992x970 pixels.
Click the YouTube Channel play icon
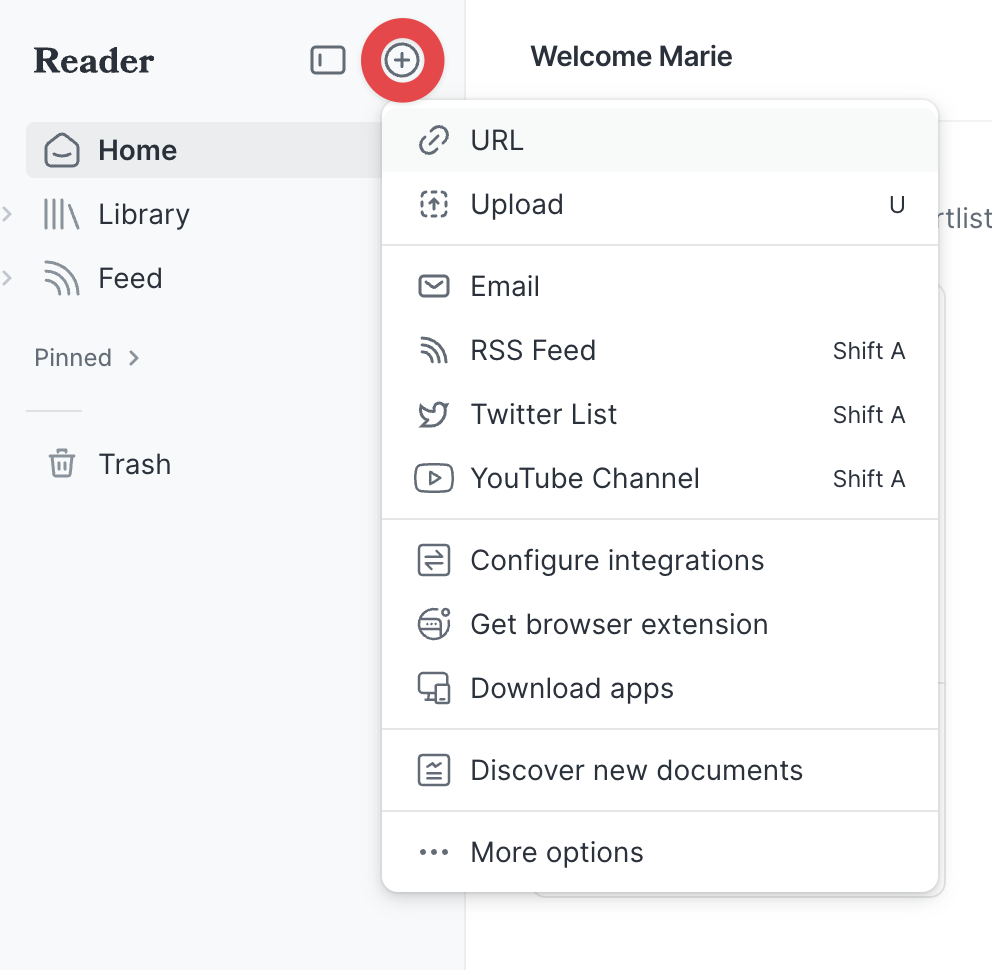tap(433, 479)
